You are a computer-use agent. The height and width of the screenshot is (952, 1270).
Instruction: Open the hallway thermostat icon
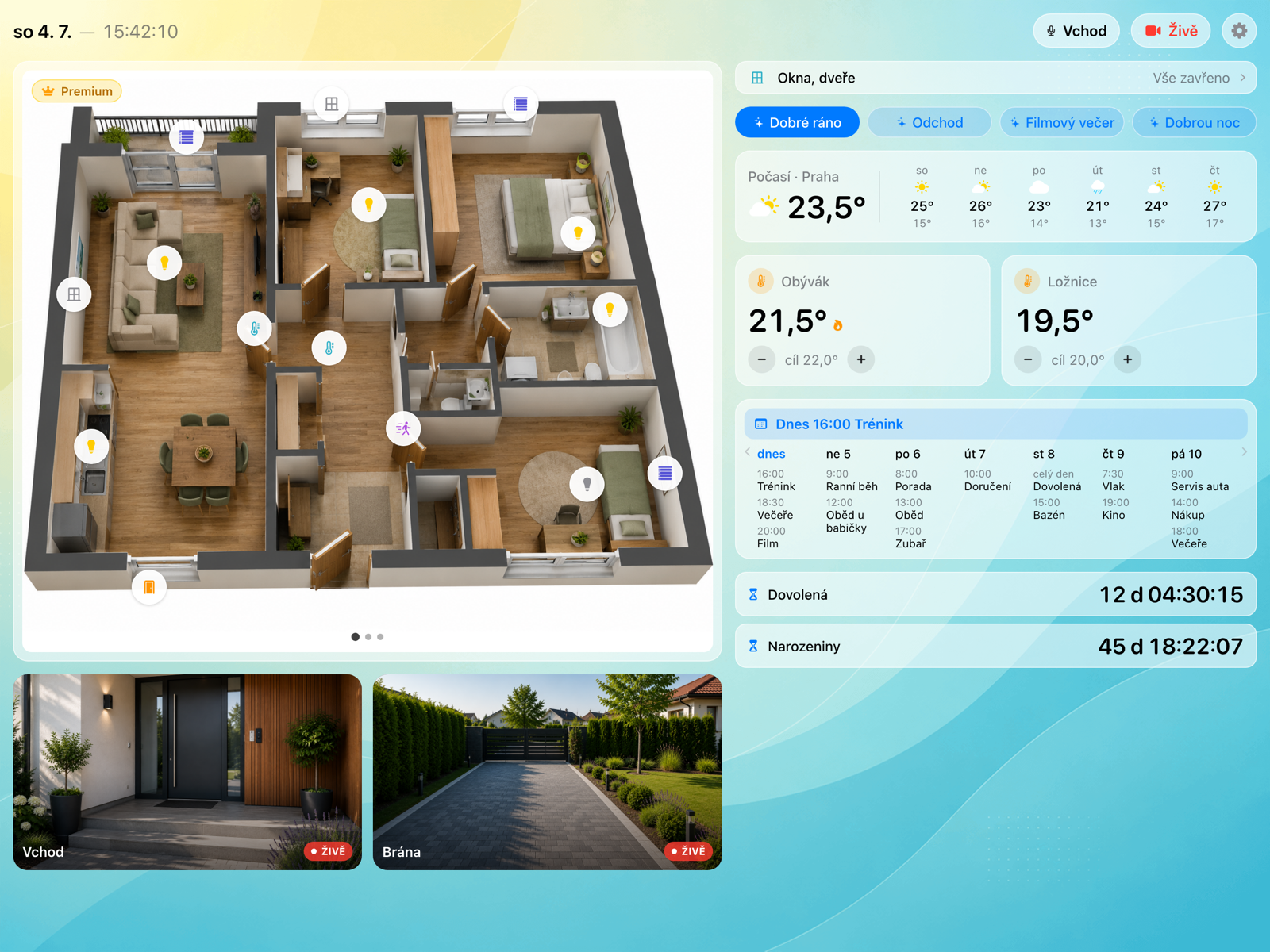click(329, 347)
